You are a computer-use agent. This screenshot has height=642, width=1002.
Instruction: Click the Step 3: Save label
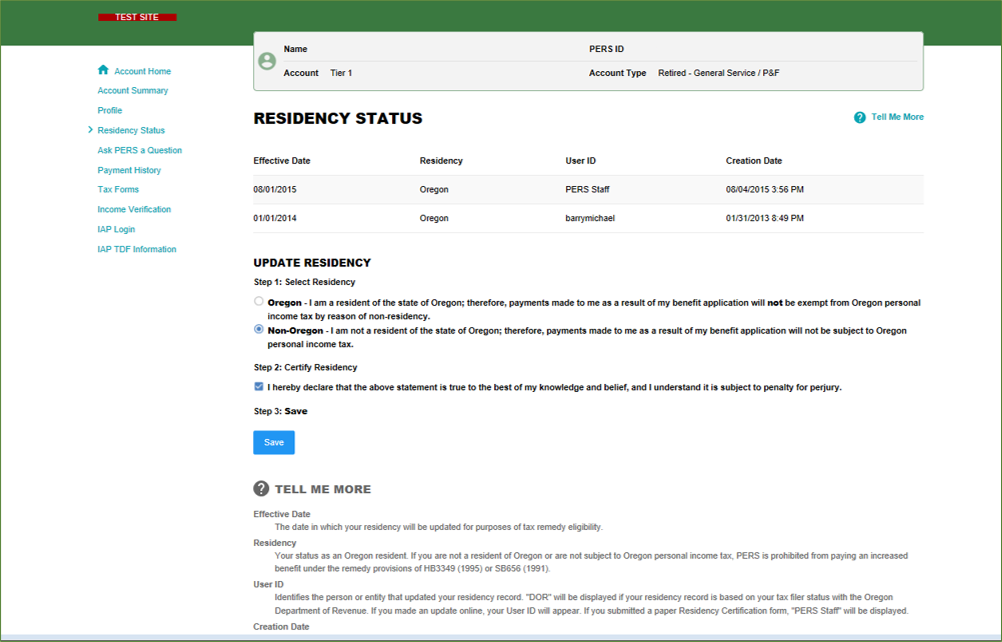281,411
